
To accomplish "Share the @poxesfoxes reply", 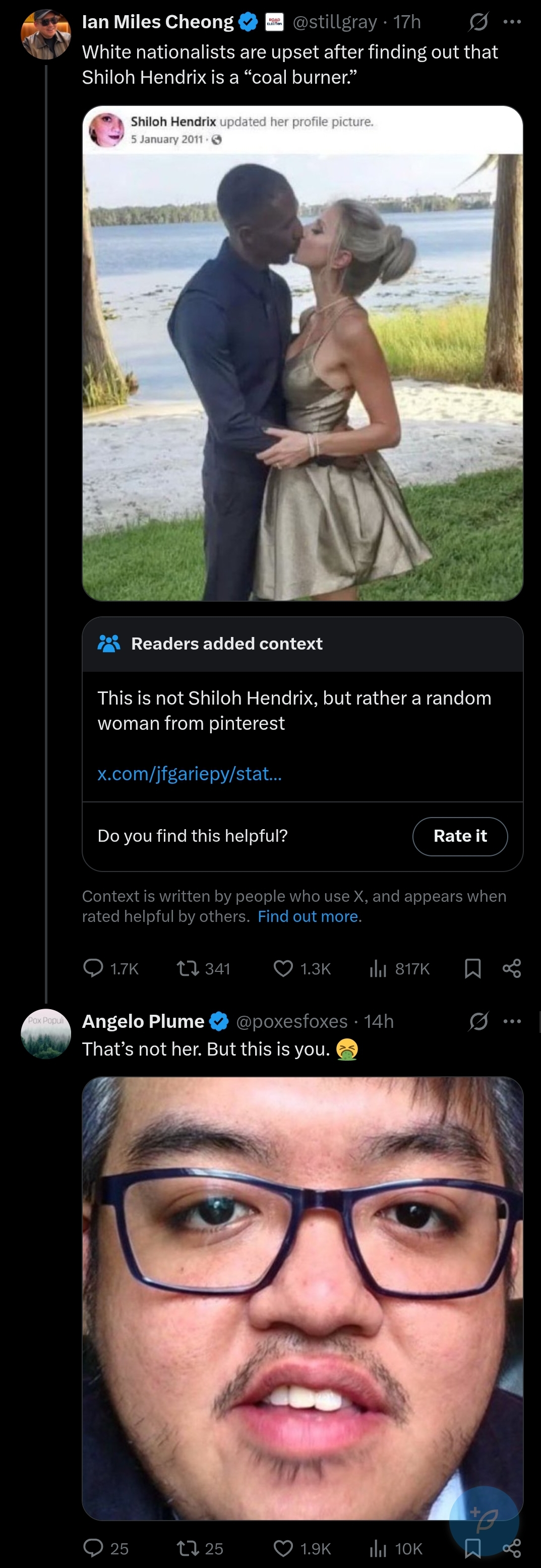I will pos(512,1548).
